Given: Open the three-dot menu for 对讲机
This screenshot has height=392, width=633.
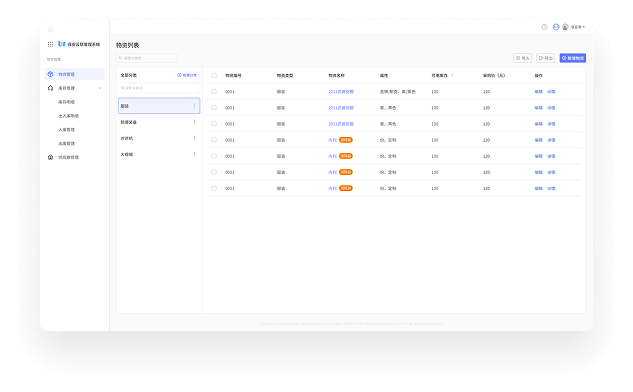Looking at the screenshot, I should [x=194, y=138].
